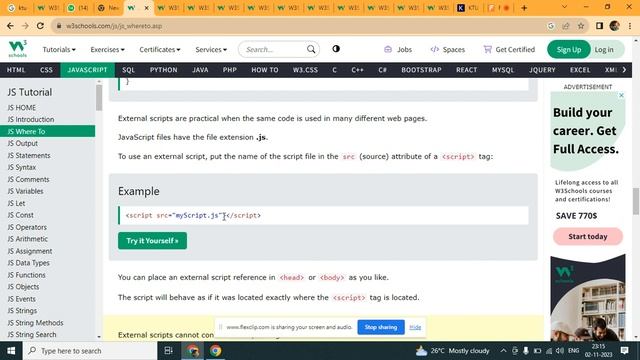Click the taskbar search box
Viewport: 640px width, 360px height.
[x=90, y=351]
